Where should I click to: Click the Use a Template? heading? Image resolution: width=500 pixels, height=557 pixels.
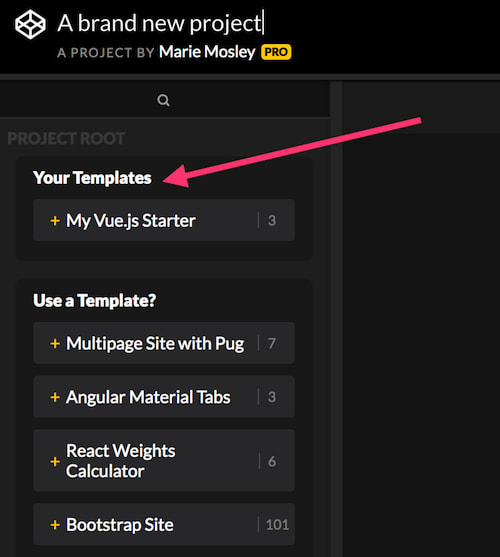[94, 301]
